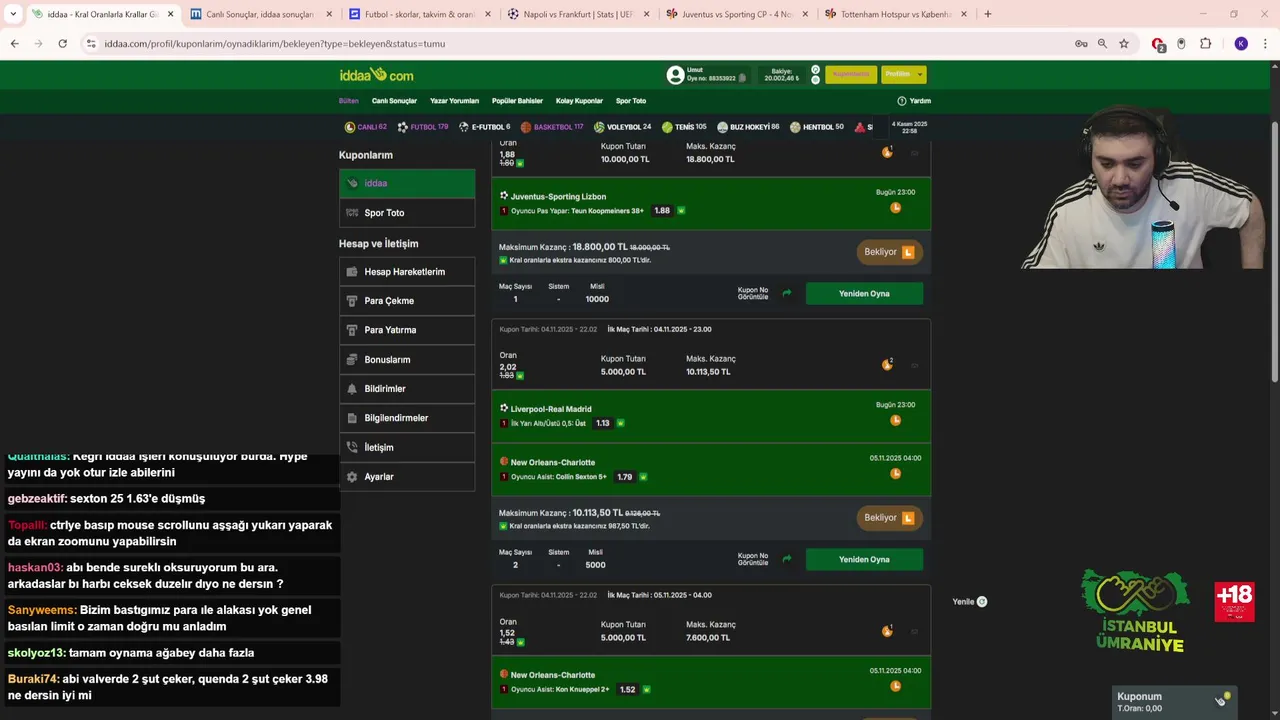Open the Bülten menu item
Viewport: 1280px width, 720px height.
coord(348,101)
